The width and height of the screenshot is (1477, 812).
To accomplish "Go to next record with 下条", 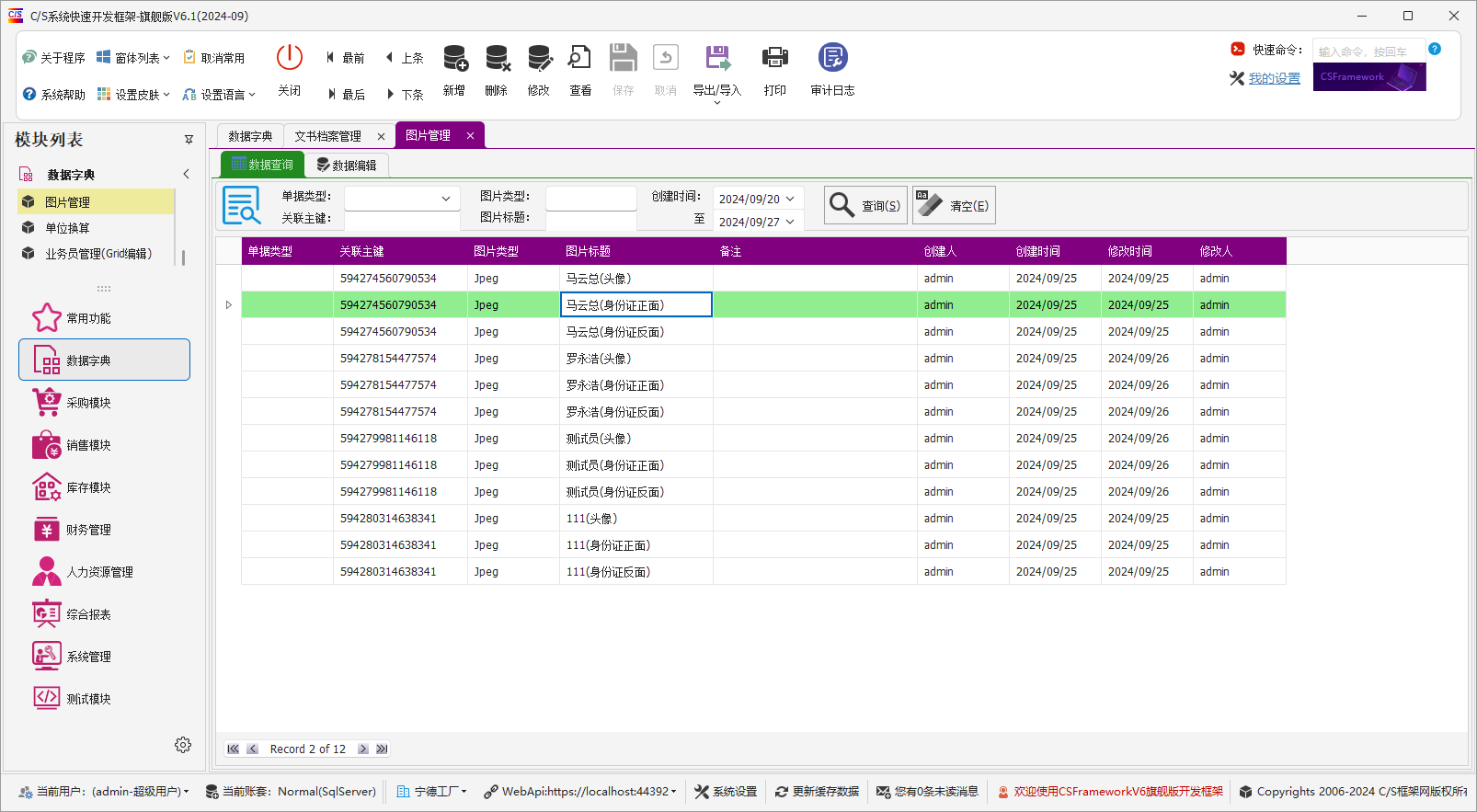I will pos(404,95).
